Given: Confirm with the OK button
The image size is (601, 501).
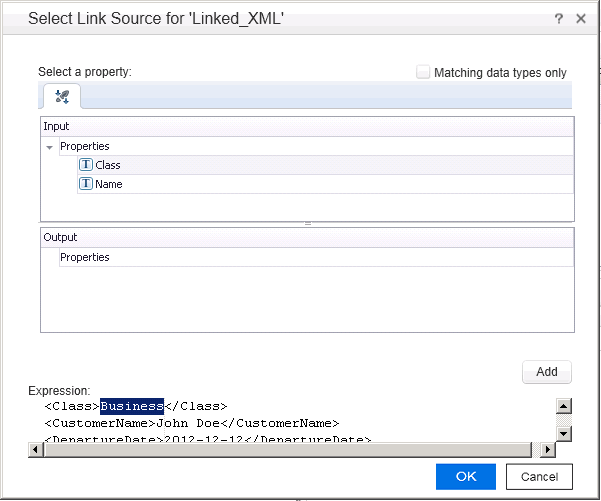Looking at the screenshot, I should click(465, 477).
